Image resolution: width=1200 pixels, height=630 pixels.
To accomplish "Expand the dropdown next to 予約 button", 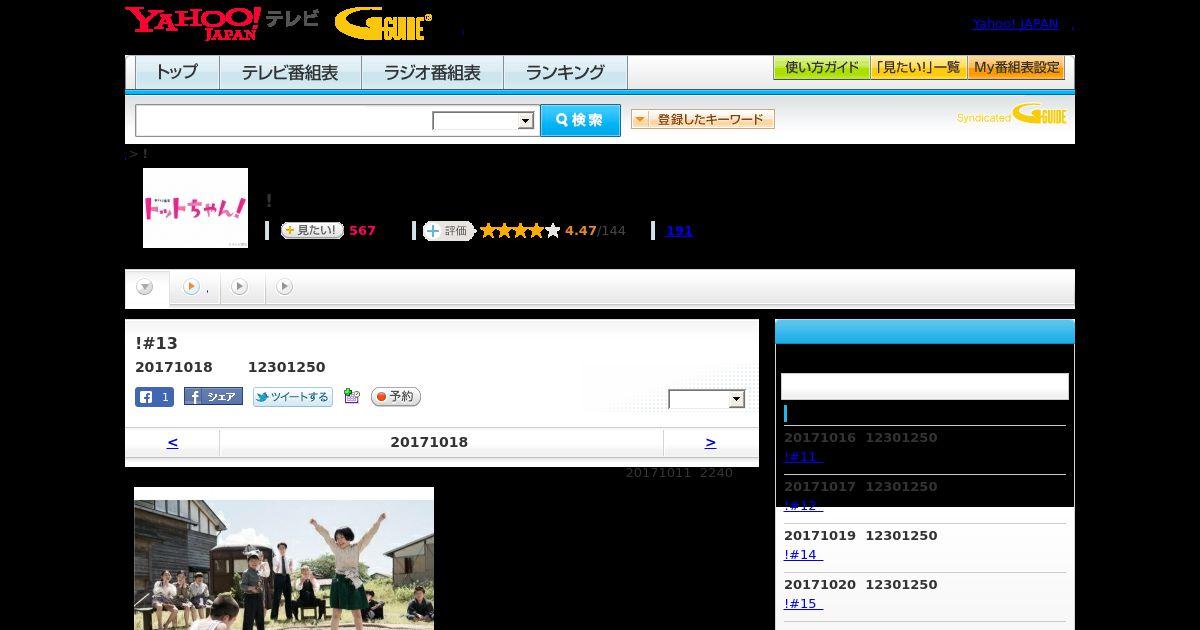I will pyautogui.click(x=707, y=399).
